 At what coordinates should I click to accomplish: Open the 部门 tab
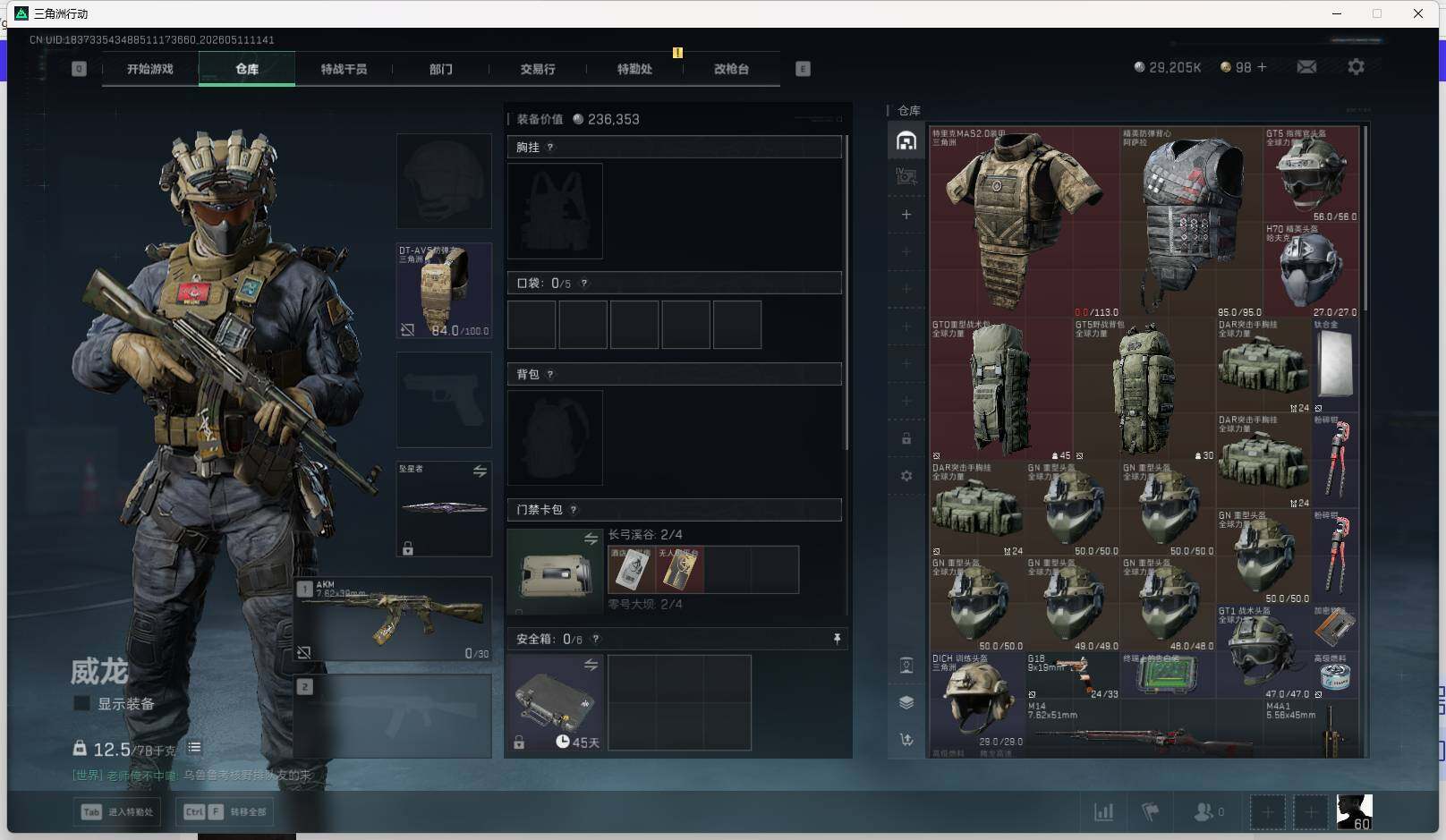(x=440, y=69)
